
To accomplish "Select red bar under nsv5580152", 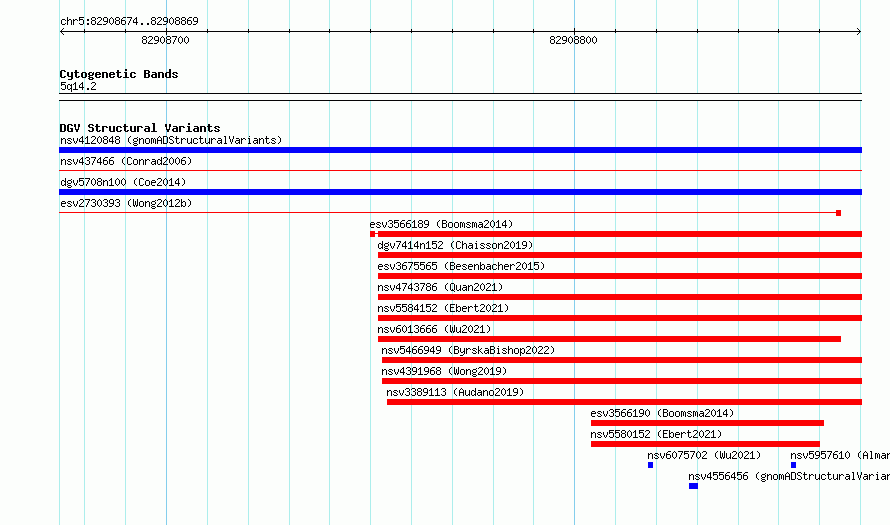I will click(705, 444).
